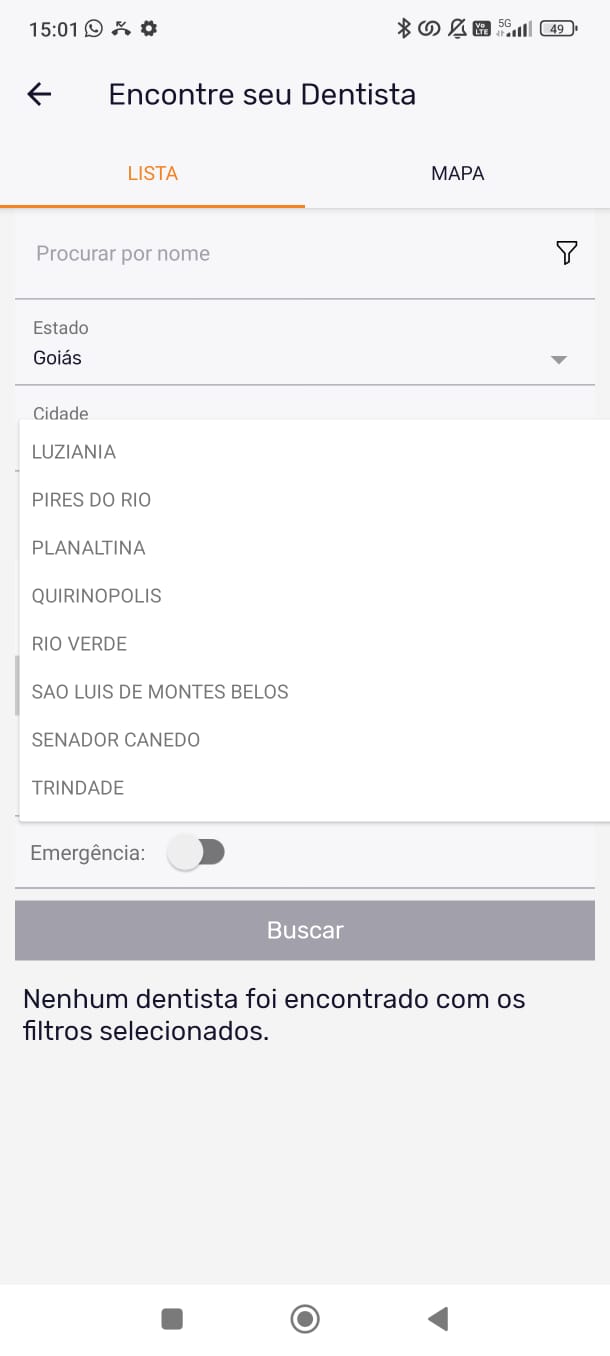This screenshot has width=610, height=1356.
Task: Tap the back arrow icon
Action: pos(39,95)
